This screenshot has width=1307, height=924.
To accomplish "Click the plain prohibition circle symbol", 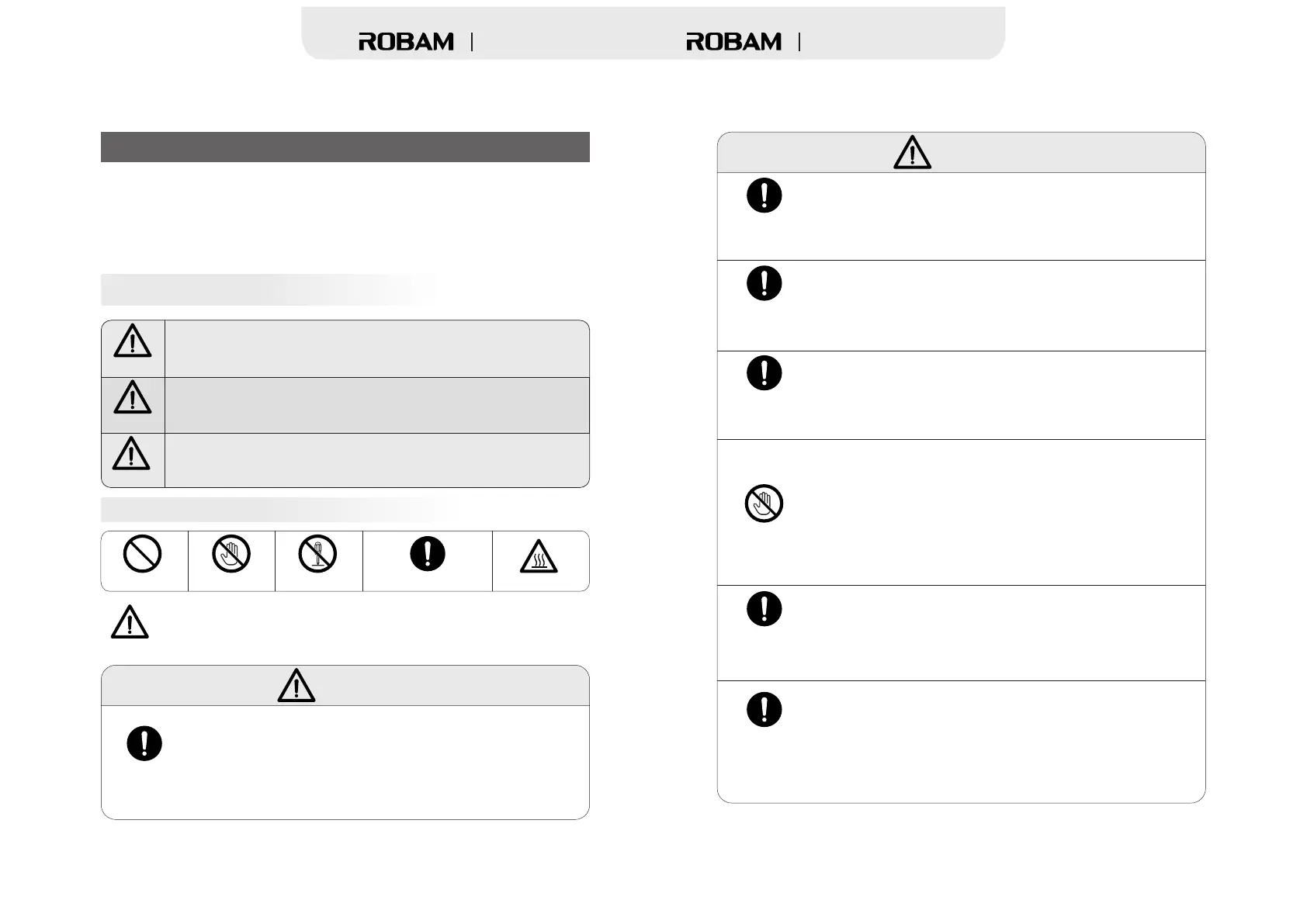I will coord(143,554).
